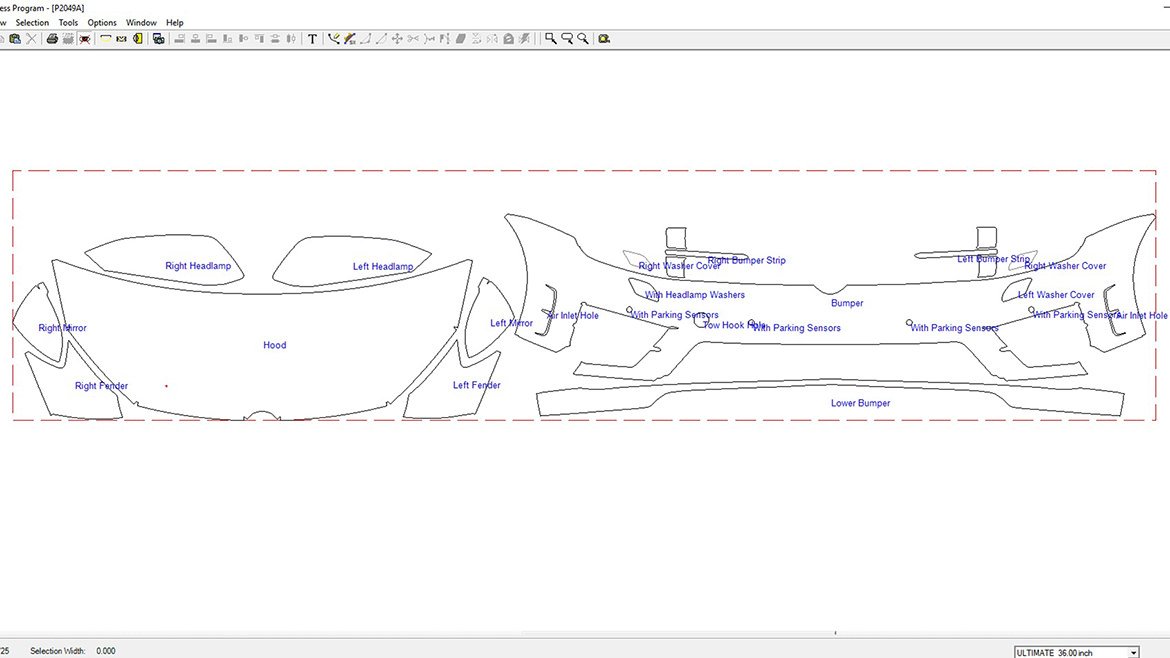
Task: Open the Options menu
Action: [x=102, y=22]
